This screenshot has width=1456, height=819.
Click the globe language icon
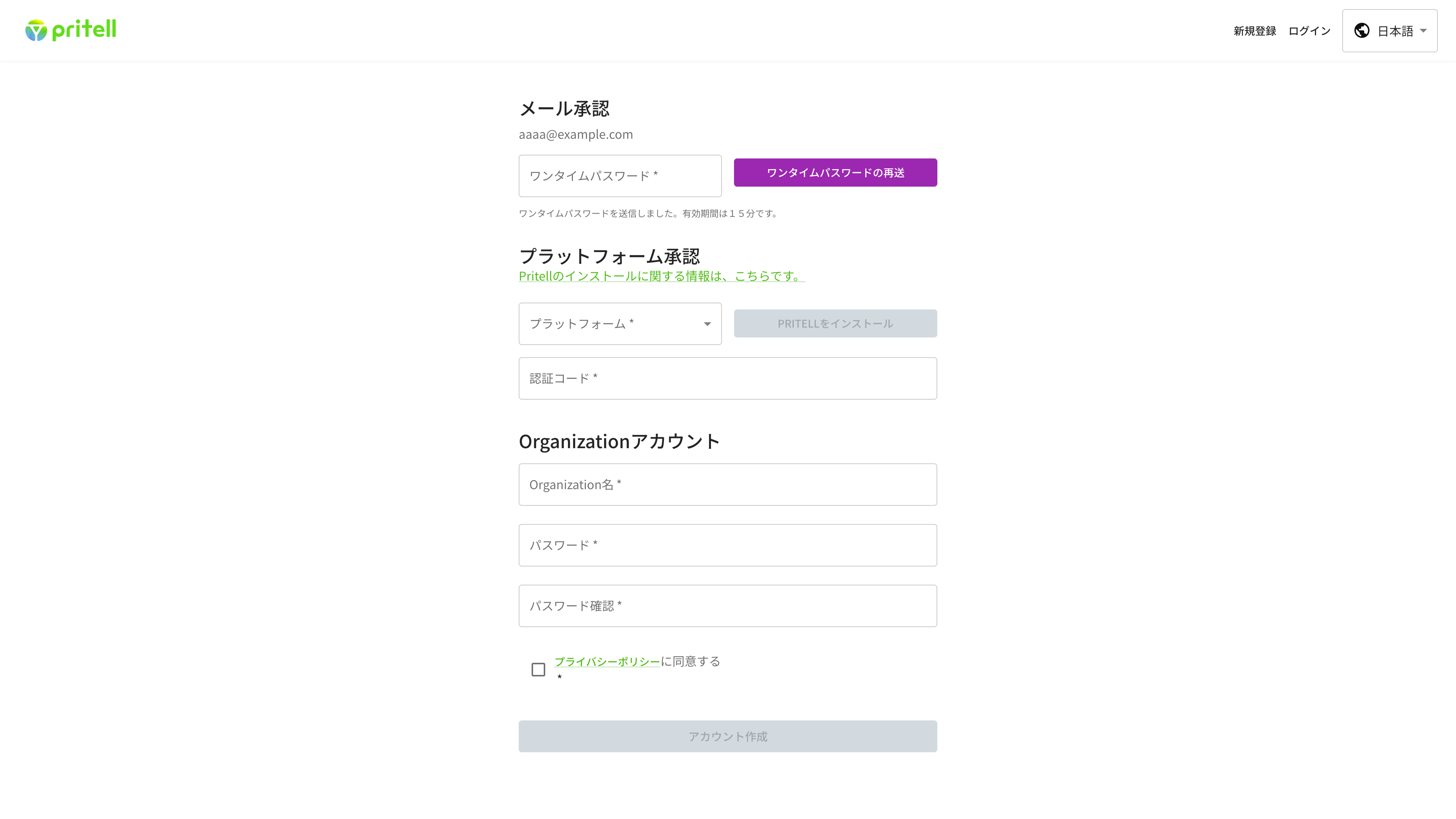point(1362,30)
